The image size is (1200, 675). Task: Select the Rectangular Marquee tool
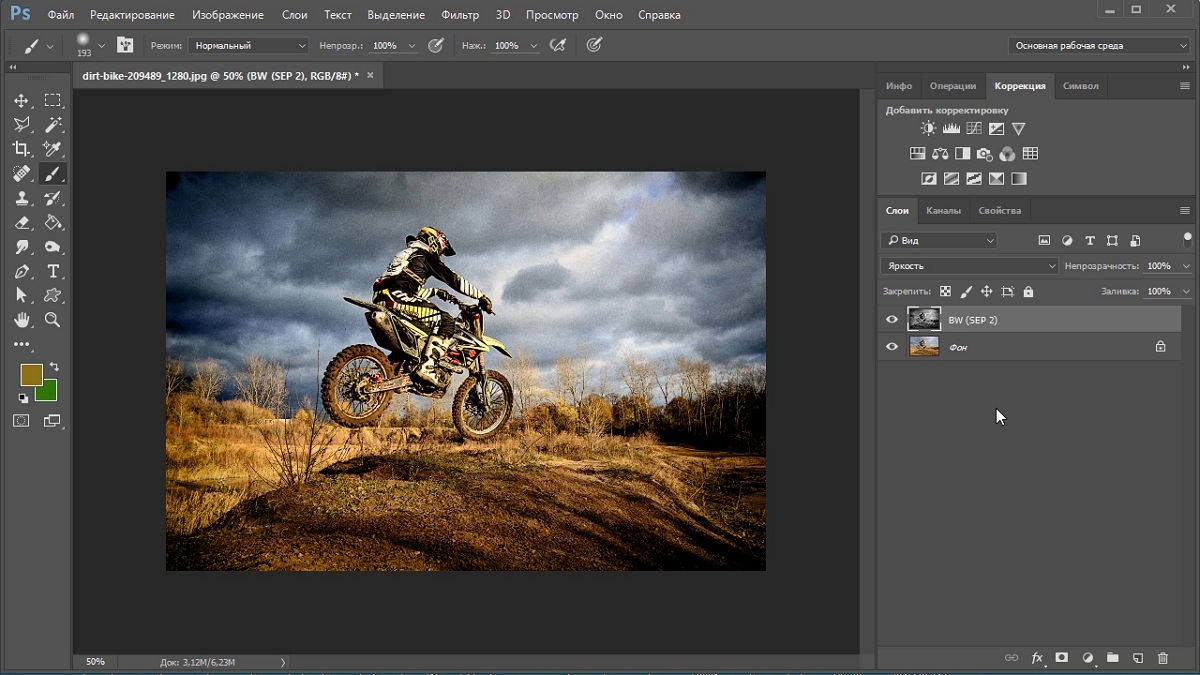pyautogui.click(x=53, y=101)
